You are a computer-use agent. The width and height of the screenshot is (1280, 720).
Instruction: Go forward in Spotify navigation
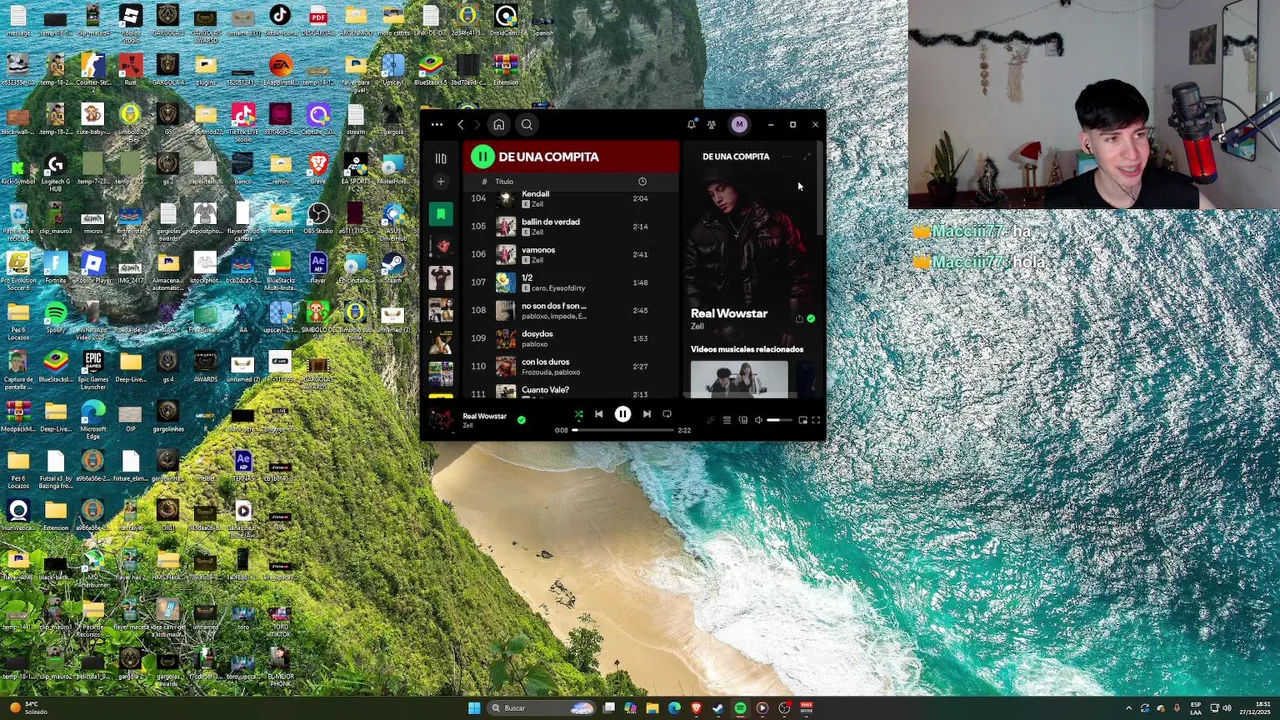click(476, 125)
